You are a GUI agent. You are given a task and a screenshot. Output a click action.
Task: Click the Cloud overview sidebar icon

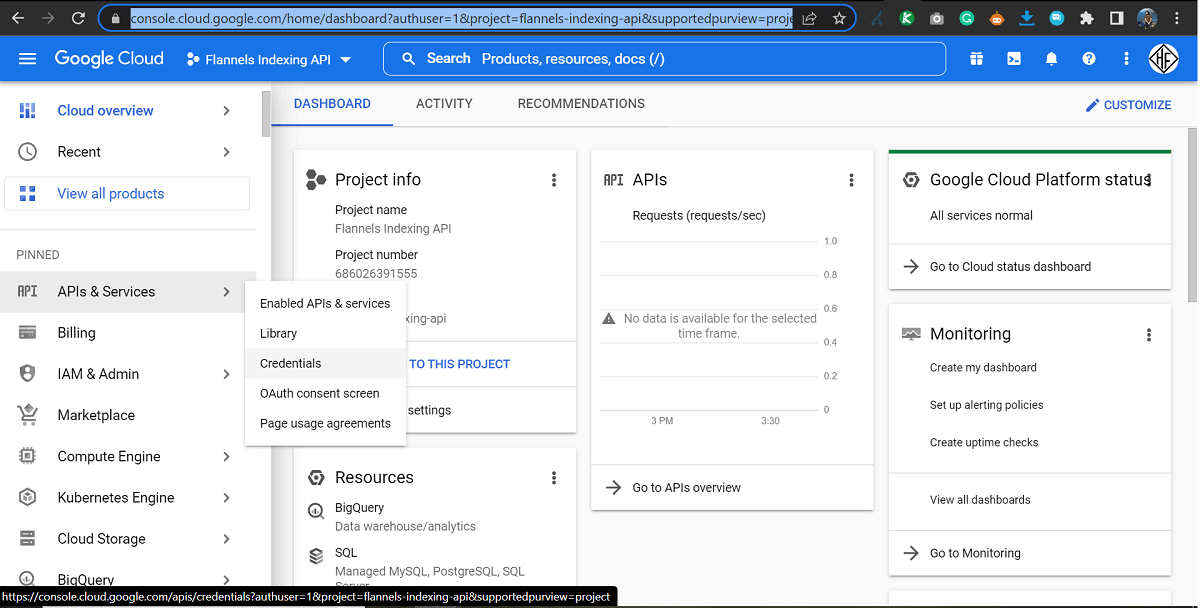click(28, 110)
